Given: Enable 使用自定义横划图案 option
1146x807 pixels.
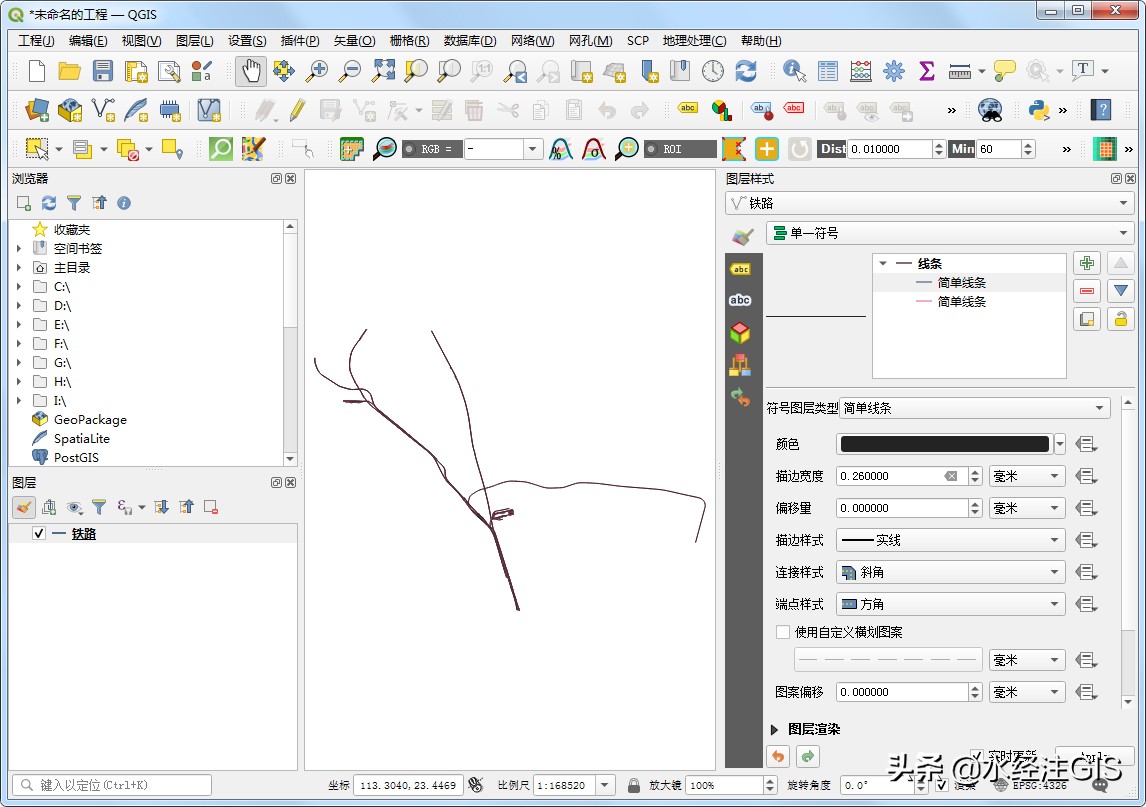Looking at the screenshot, I should point(783,632).
